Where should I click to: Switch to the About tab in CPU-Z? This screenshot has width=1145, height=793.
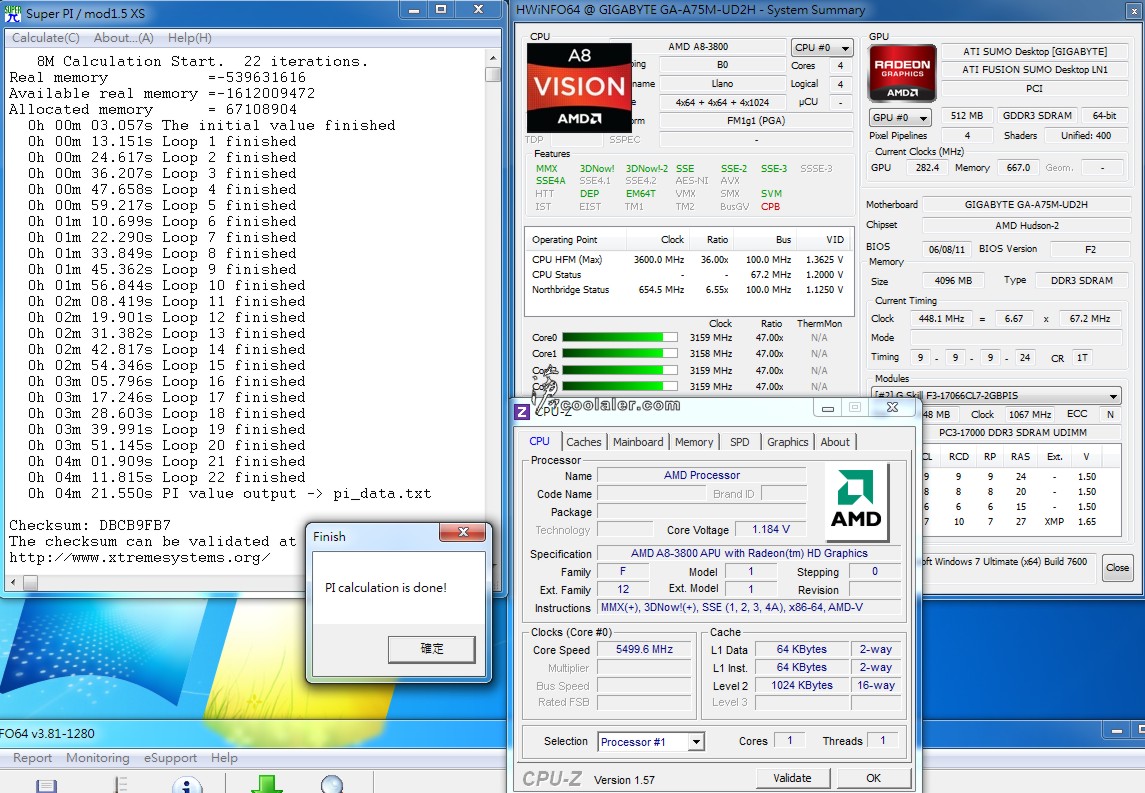coord(835,442)
